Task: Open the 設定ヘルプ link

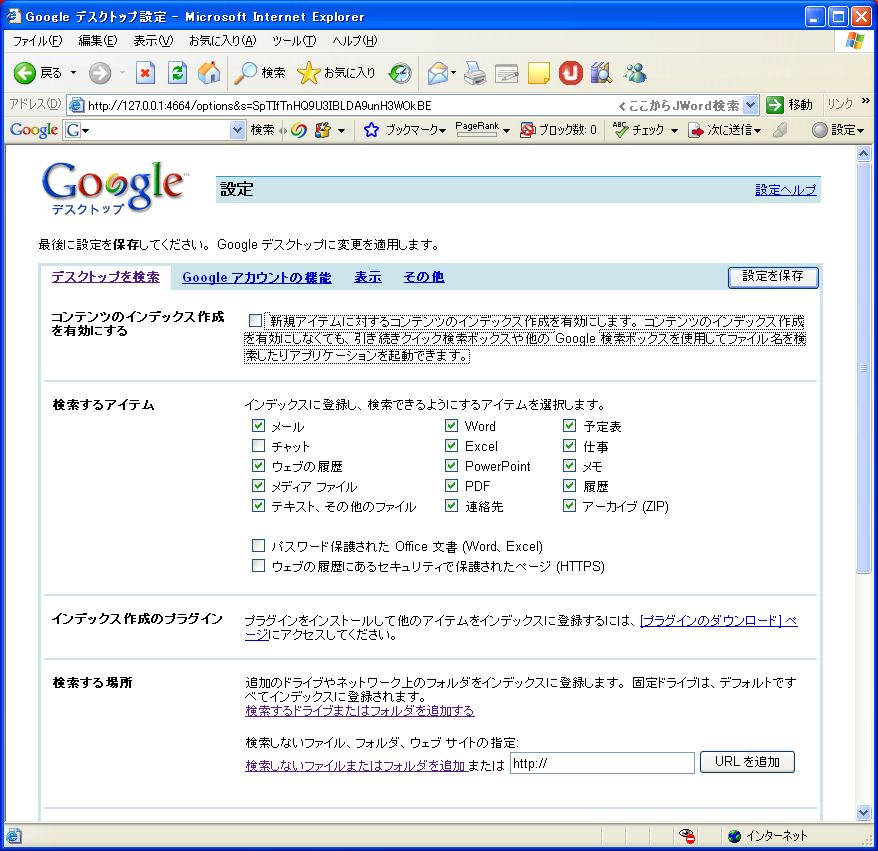Action: (x=786, y=190)
